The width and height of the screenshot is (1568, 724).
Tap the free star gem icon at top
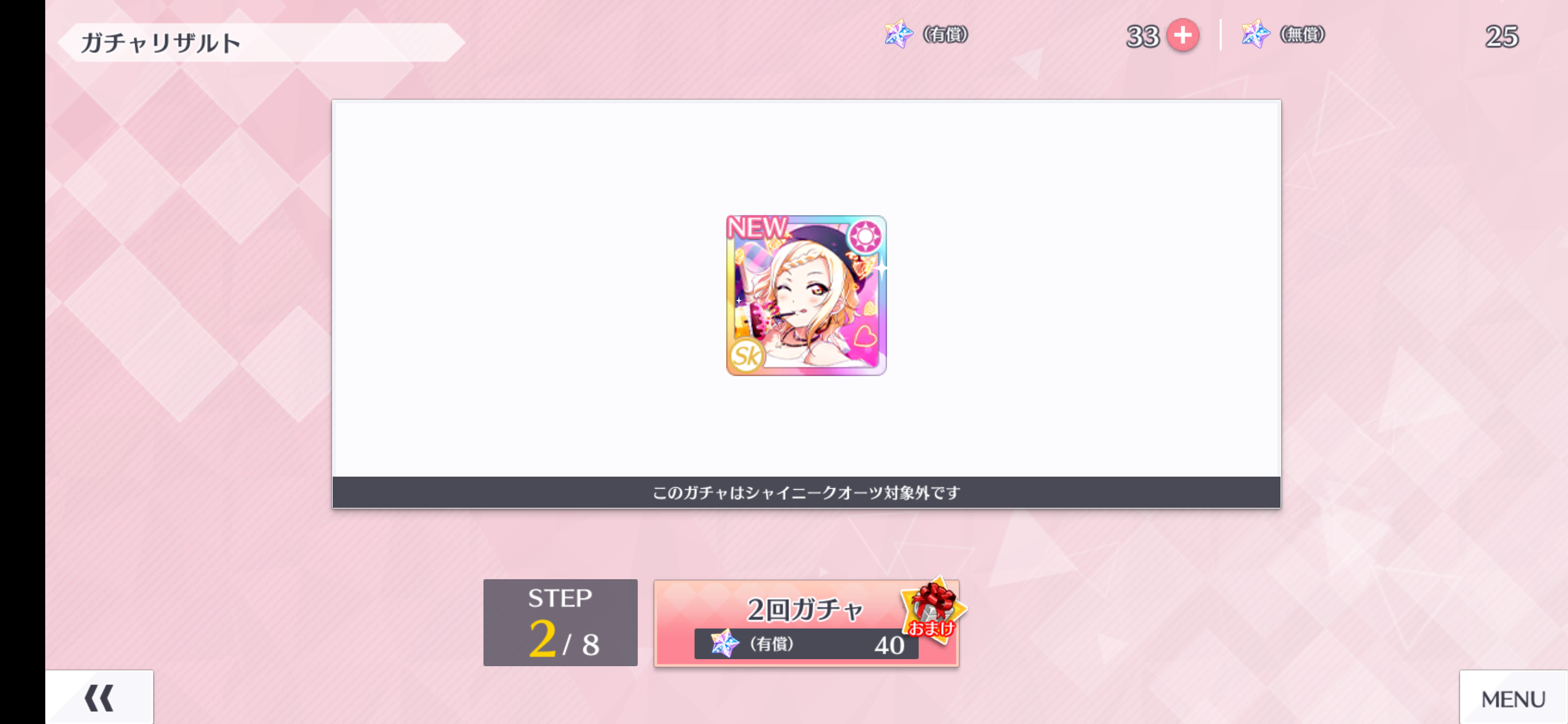1255,34
